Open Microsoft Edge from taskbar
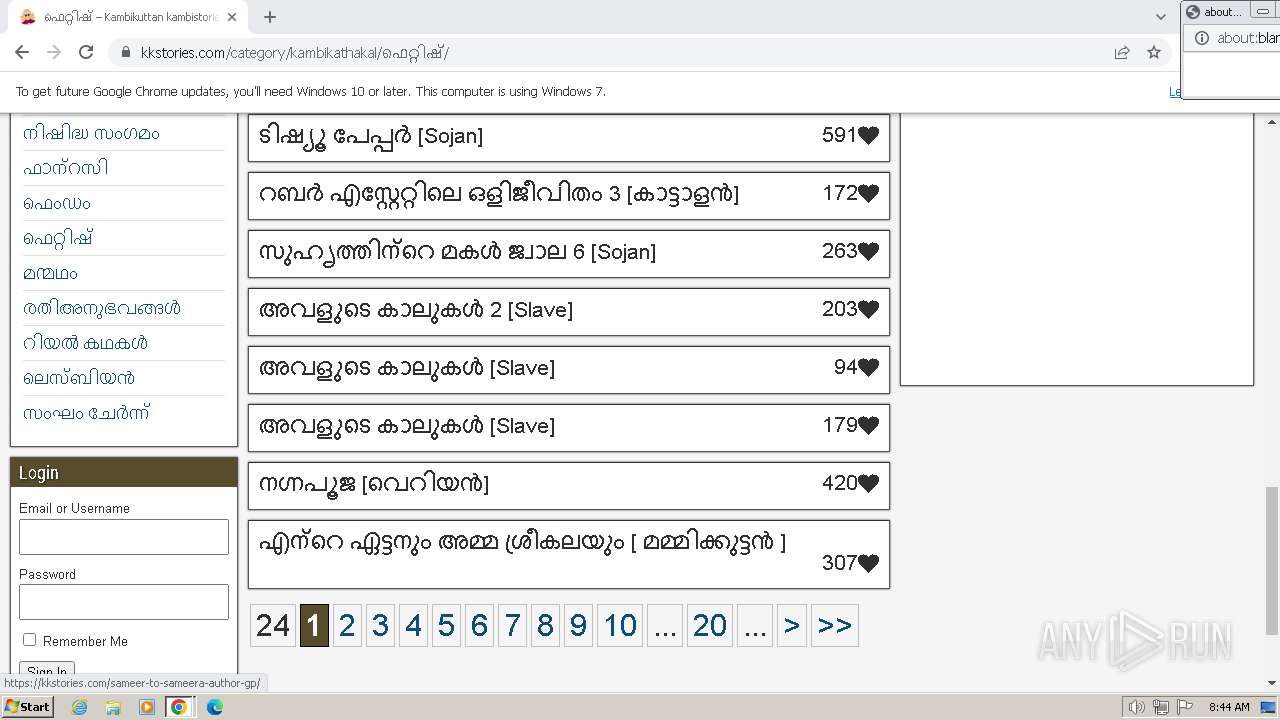The width and height of the screenshot is (1280, 720). click(x=214, y=707)
